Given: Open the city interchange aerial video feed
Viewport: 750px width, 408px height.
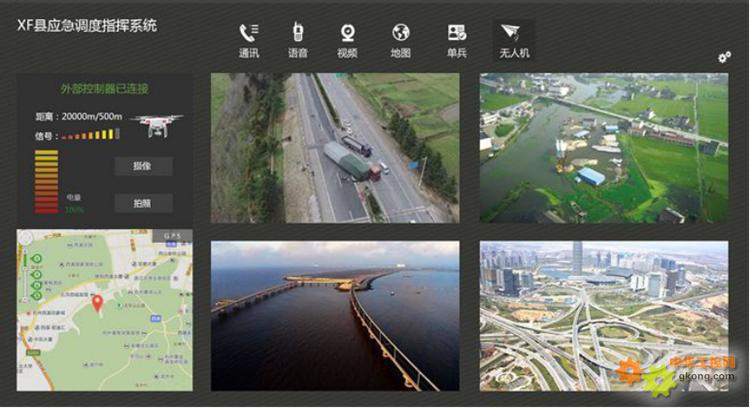Looking at the screenshot, I should (x=603, y=315).
